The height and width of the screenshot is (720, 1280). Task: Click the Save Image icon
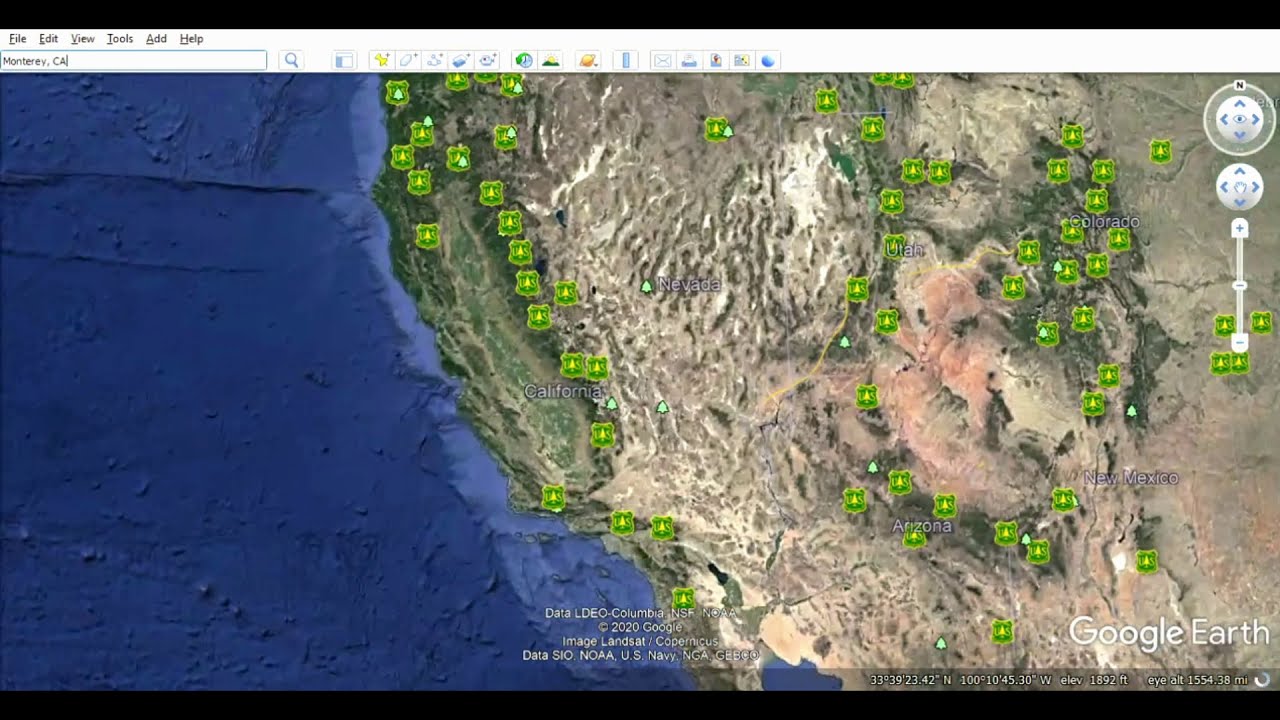click(716, 61)
